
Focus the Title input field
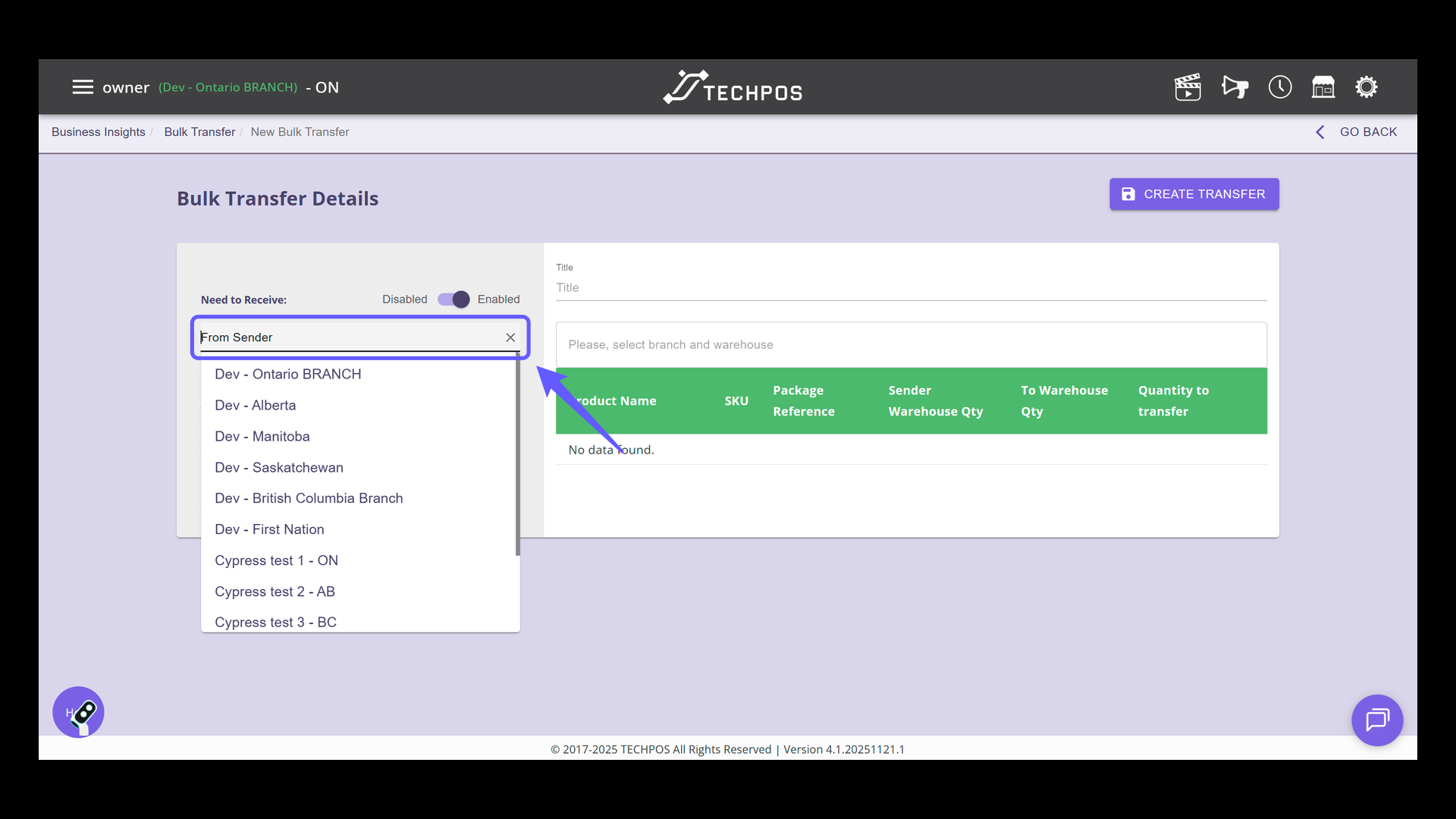[x=911, y=287]
